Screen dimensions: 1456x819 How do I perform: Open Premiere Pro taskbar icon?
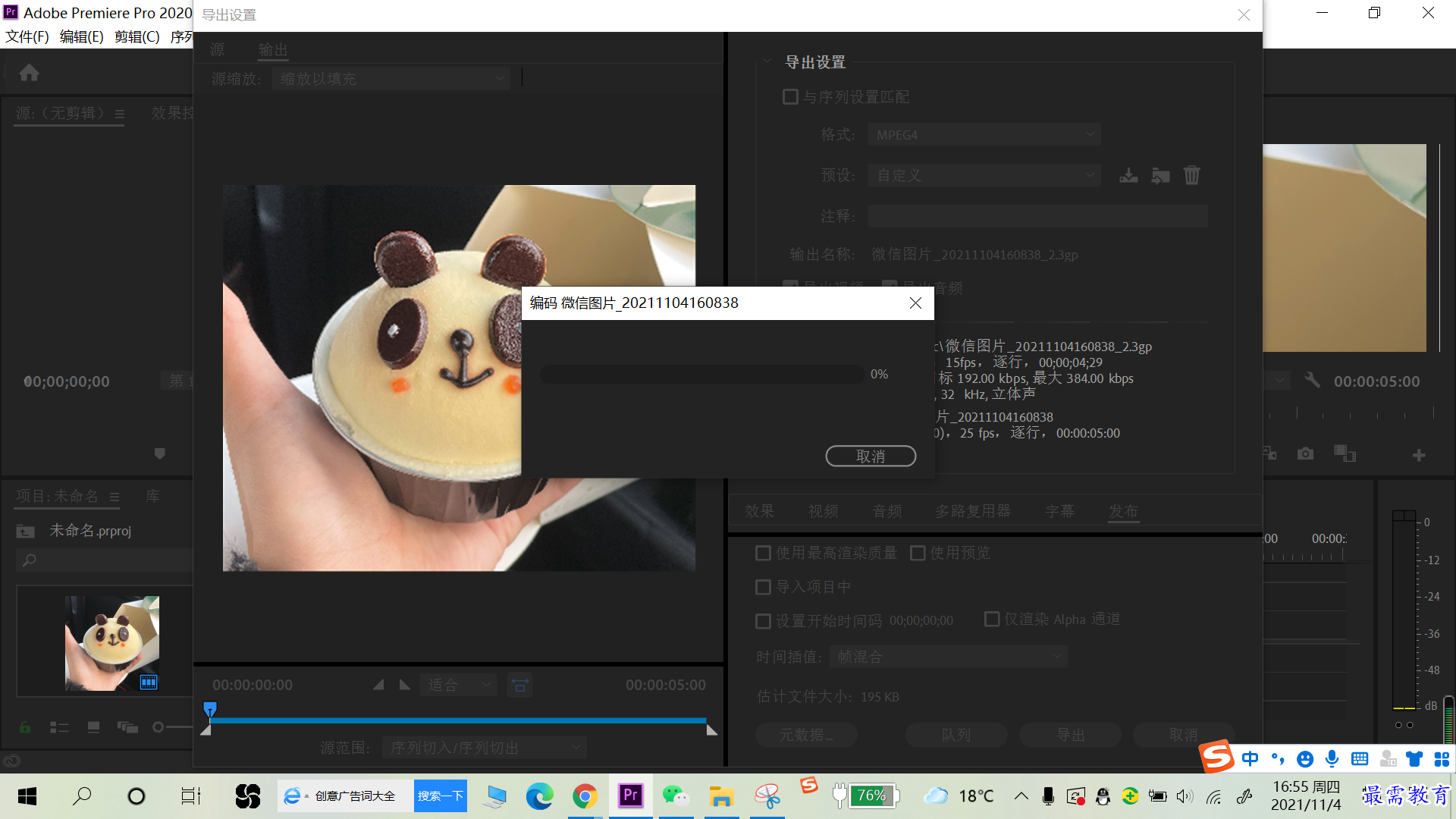click(630, 795)
